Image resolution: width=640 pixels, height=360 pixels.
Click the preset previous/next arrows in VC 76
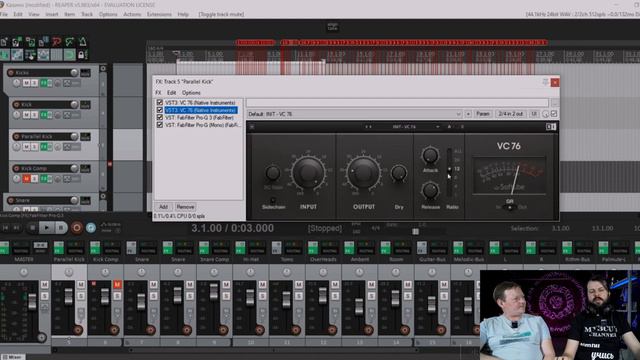(x=368, y=127)
